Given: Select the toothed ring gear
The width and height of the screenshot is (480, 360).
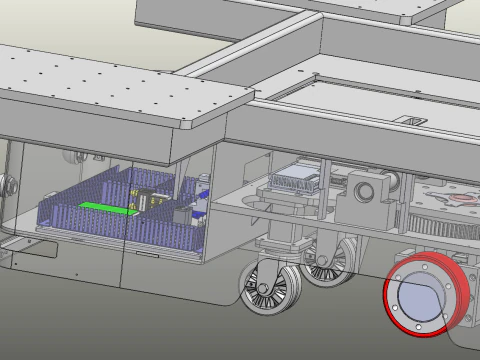Looking at the screenshot, I should tap(443, 226).
